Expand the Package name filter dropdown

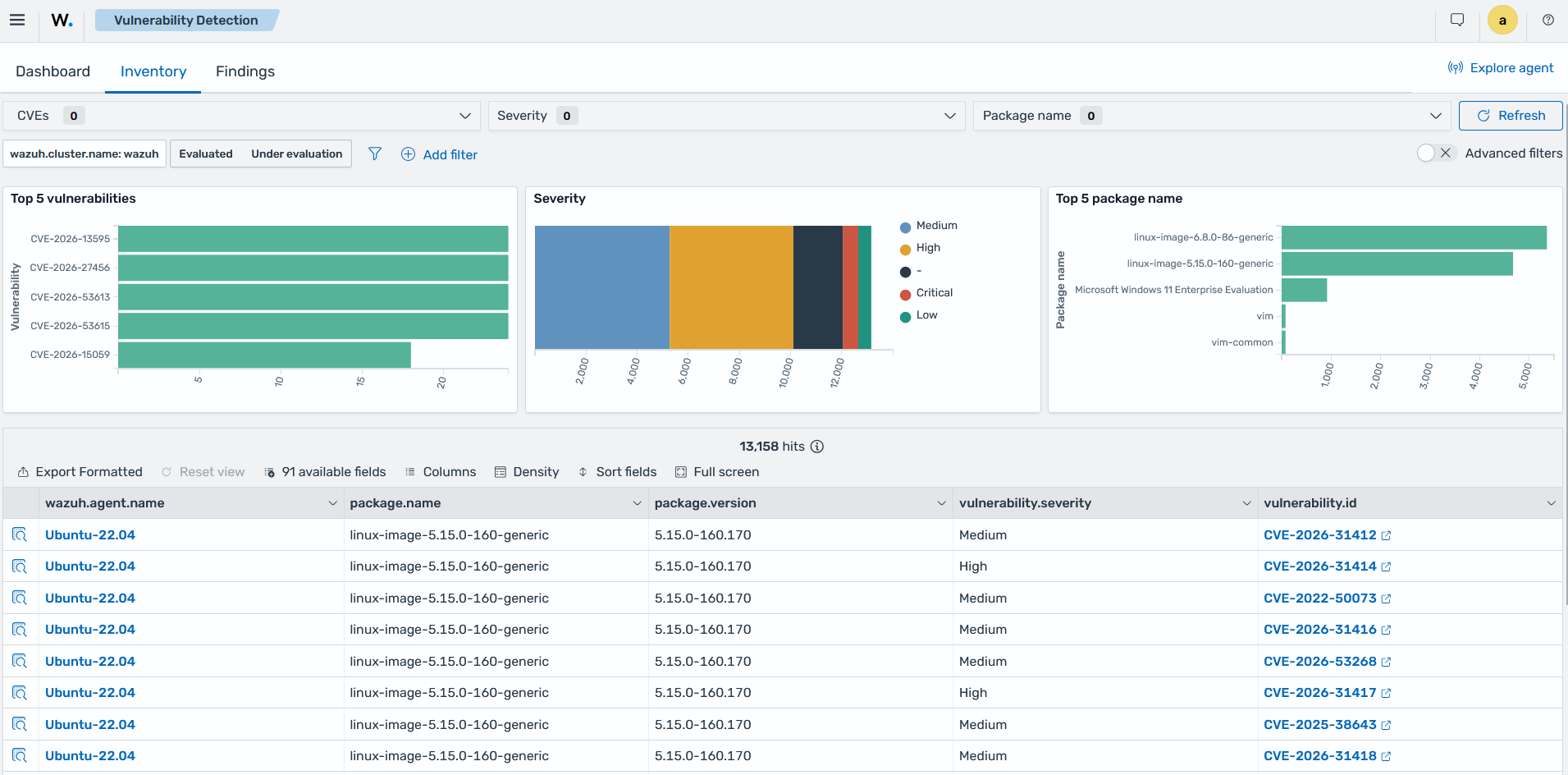1212,116
